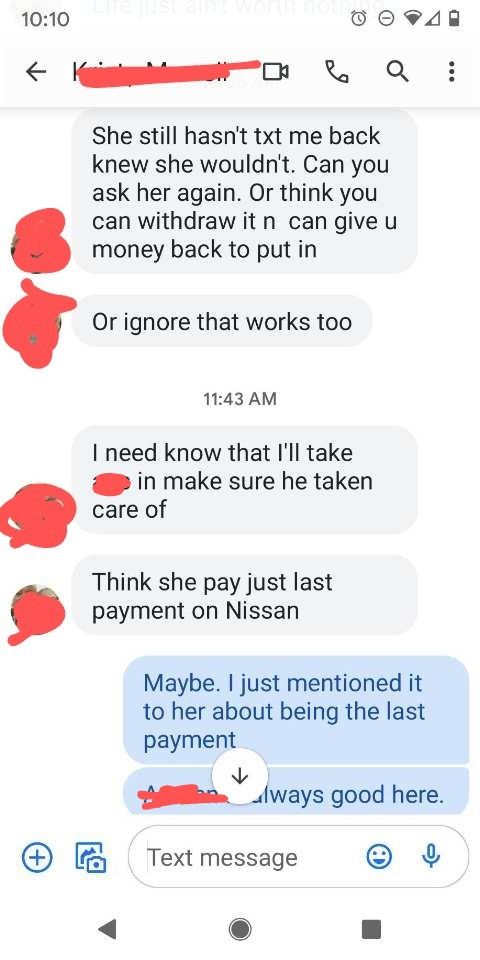Open the emoji picker smiley
Screen dimensions: 480x960
[x=379, y=857]
